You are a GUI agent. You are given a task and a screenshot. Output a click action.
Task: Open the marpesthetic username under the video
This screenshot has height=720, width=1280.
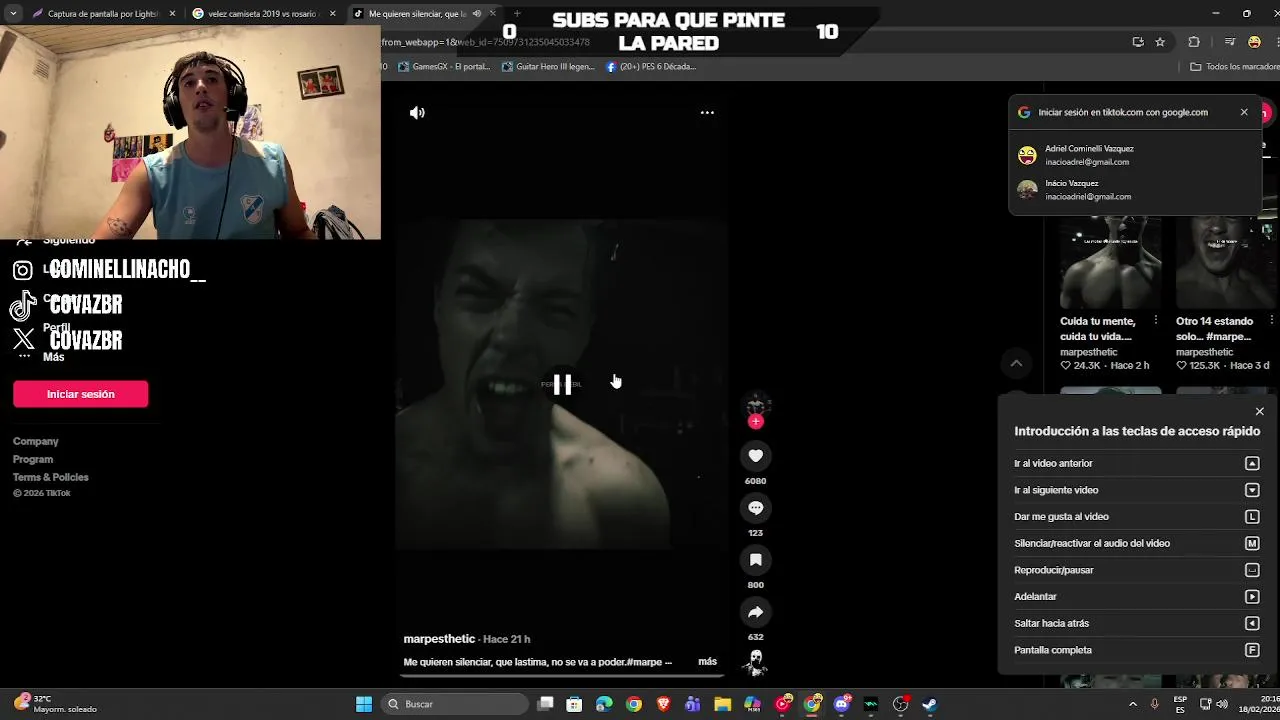click(x=439, y=639)
